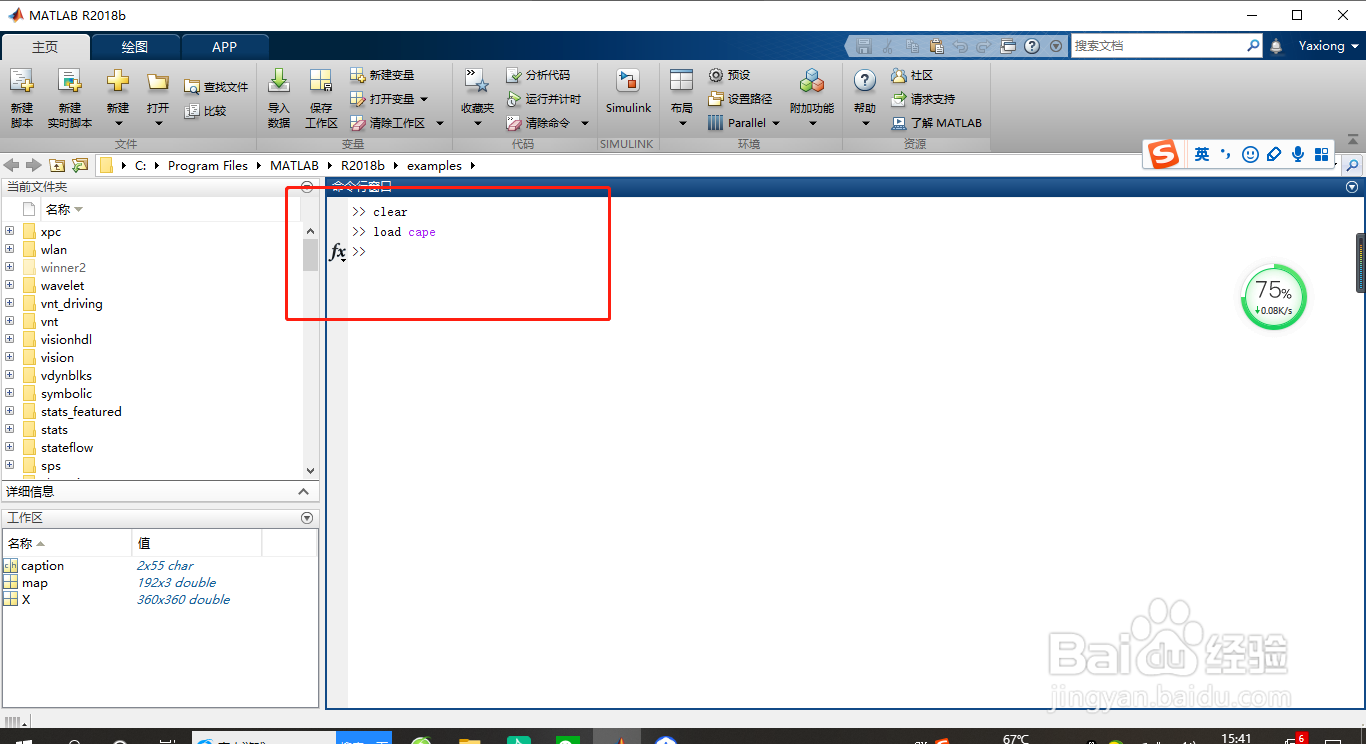The image size is (1366, 744).
Task: Click the quick access help question mark
Action: pyautogui.click(x=1032, y=46)
